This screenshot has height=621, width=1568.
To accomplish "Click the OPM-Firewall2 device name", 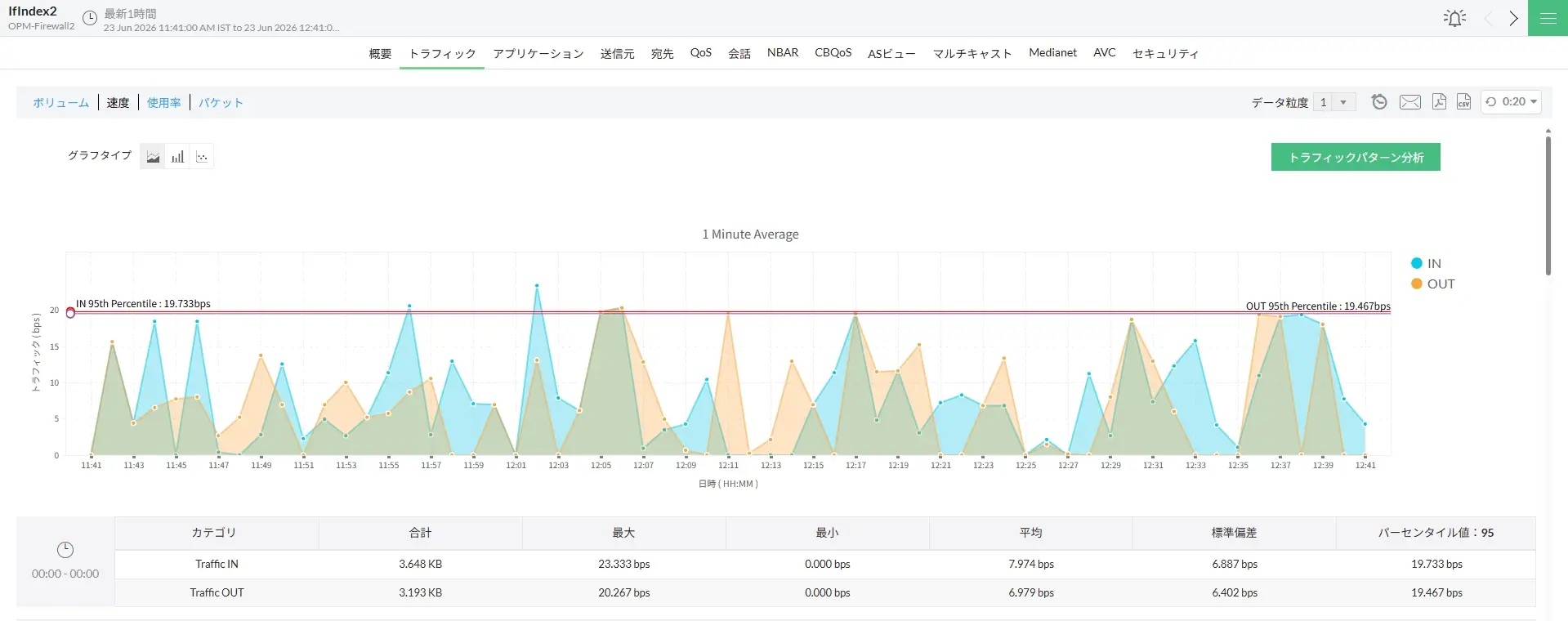I will (x=41, y=26).
